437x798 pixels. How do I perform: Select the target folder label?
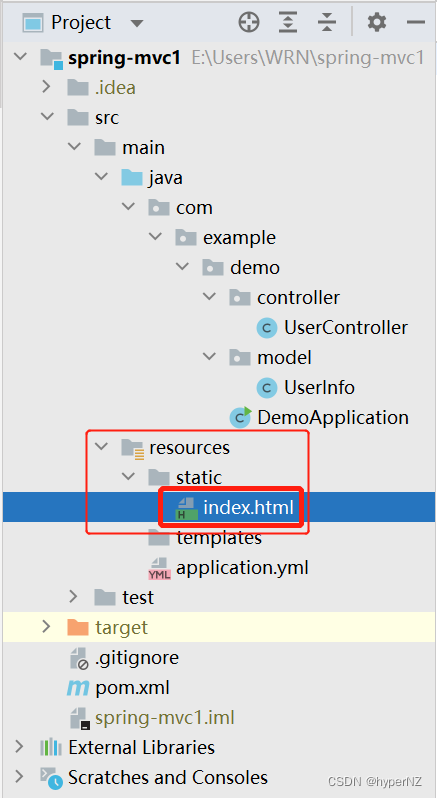(x=122, y=628)
